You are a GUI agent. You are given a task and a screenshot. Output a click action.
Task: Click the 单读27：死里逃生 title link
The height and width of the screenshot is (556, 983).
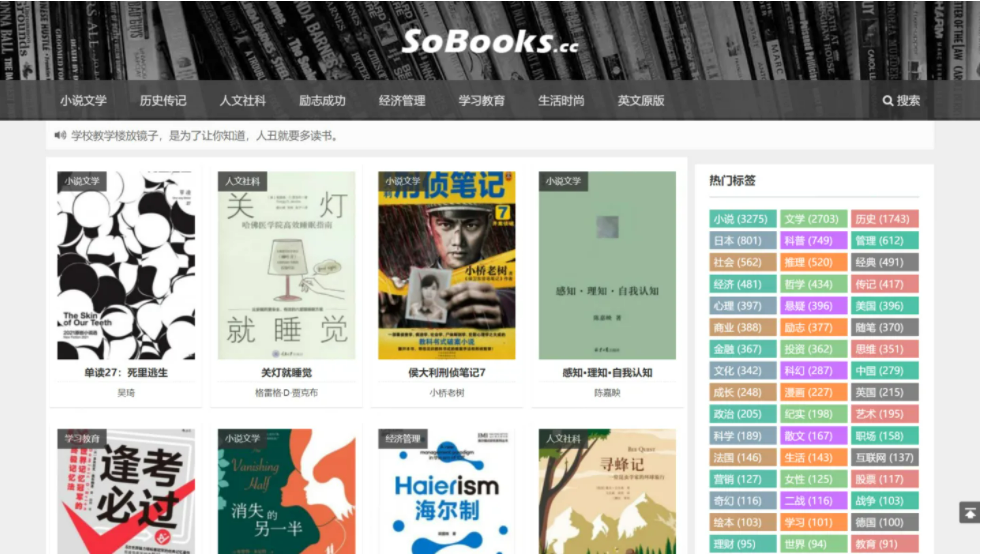pyautogui.click(x=126, y=372)
